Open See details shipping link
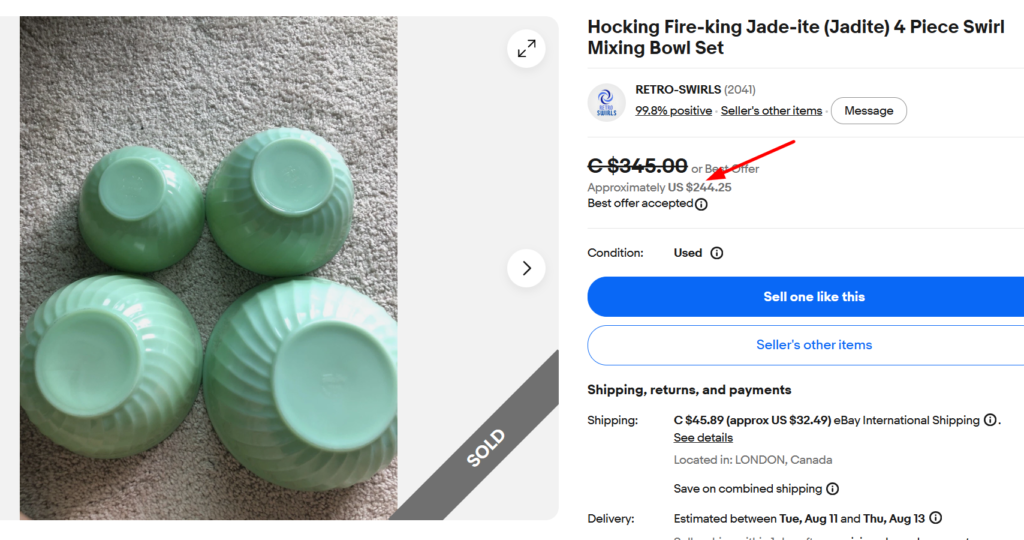This screenshot has width=1024, height=540. point(703,438)
